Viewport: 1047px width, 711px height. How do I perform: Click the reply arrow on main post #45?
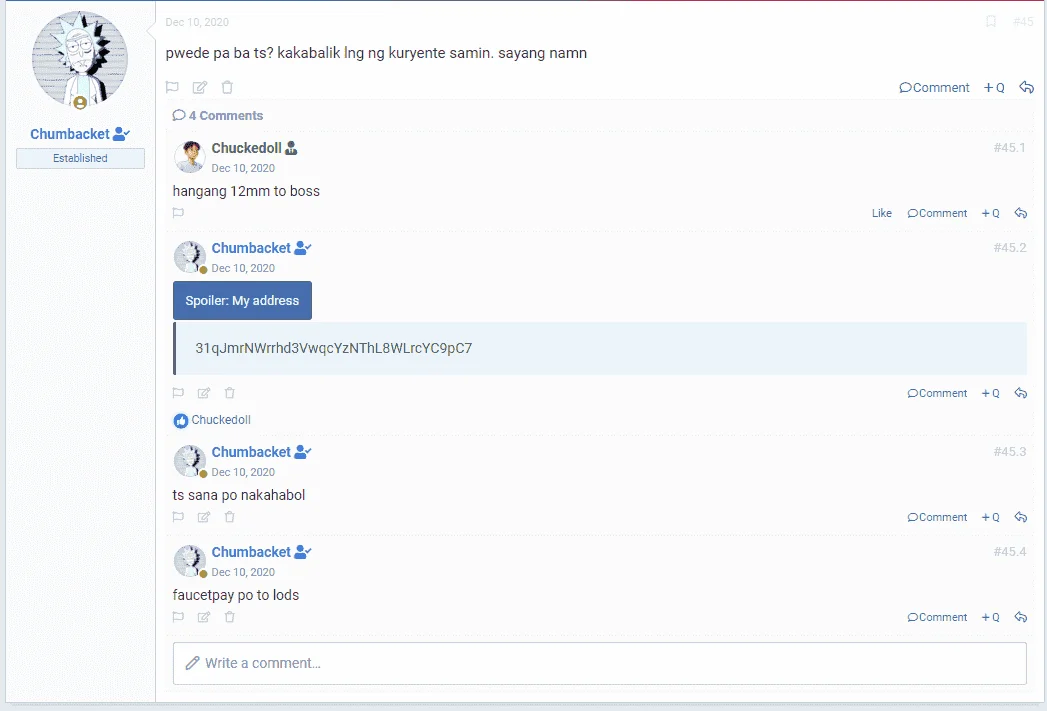pyautogui.click(x=1026, y=87)
